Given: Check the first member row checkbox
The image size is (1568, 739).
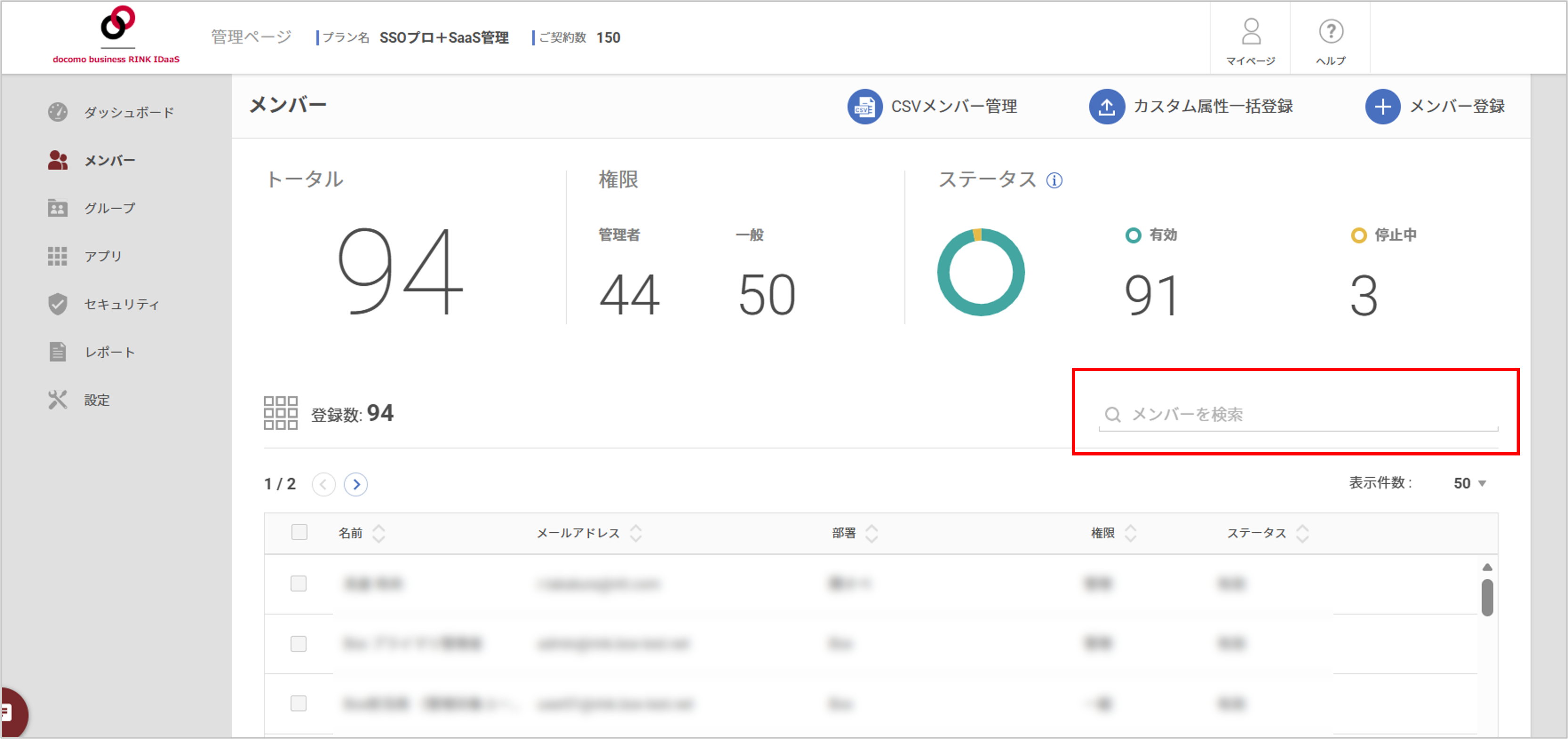Looking at the screenshot, I should point(299,584).
